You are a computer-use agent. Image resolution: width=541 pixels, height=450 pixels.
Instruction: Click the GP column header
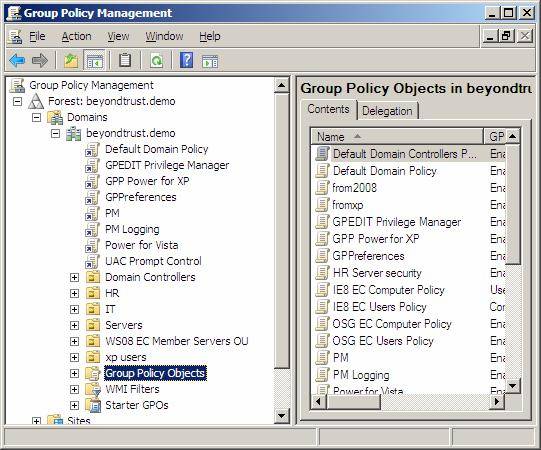click(495, 137)
